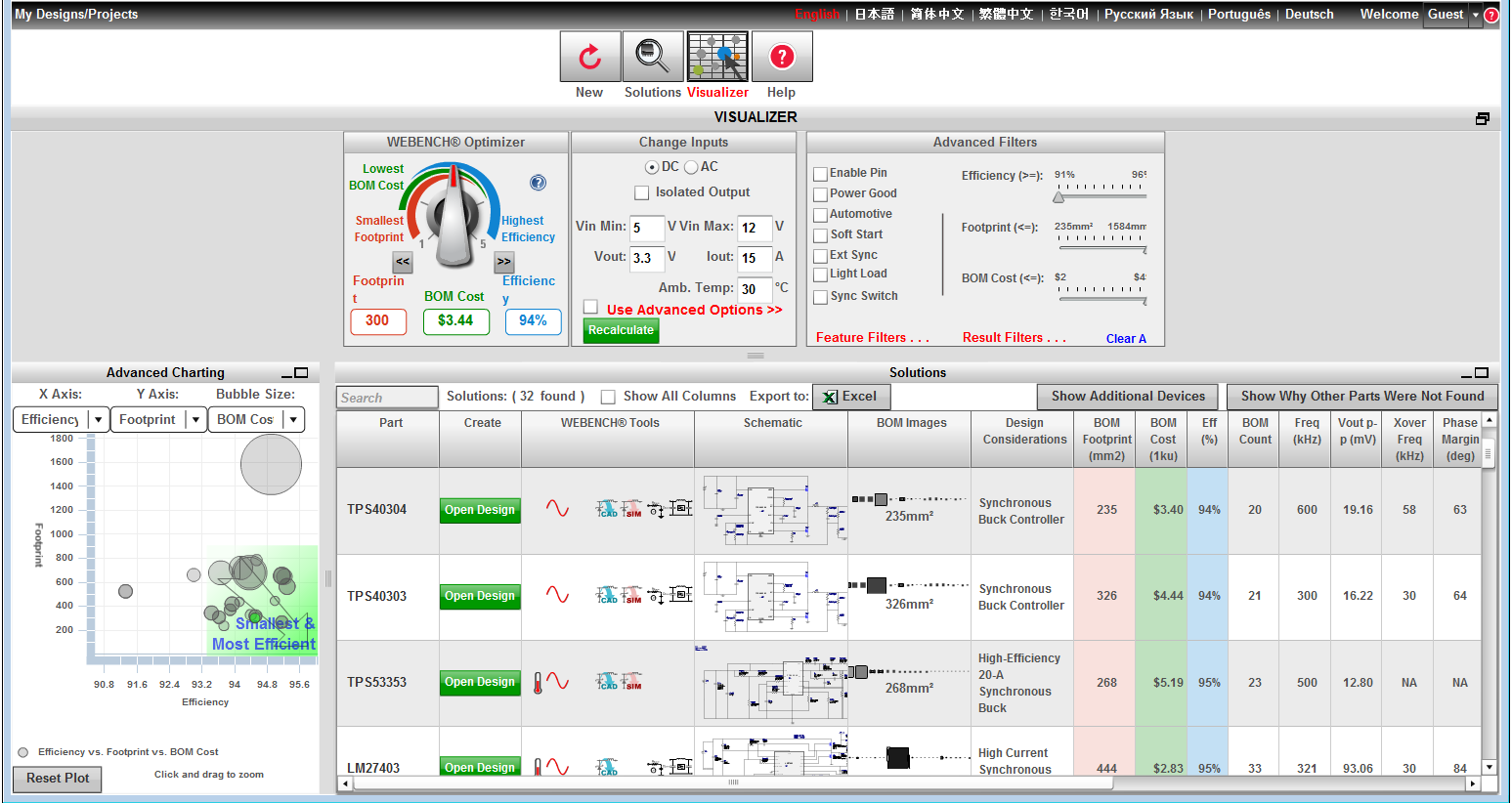The height and width of the screenshot is (803, 1512).
Task: Open the fifth WEBENCH tool icon for TPS40304
Action: click(x=681, y=508)
